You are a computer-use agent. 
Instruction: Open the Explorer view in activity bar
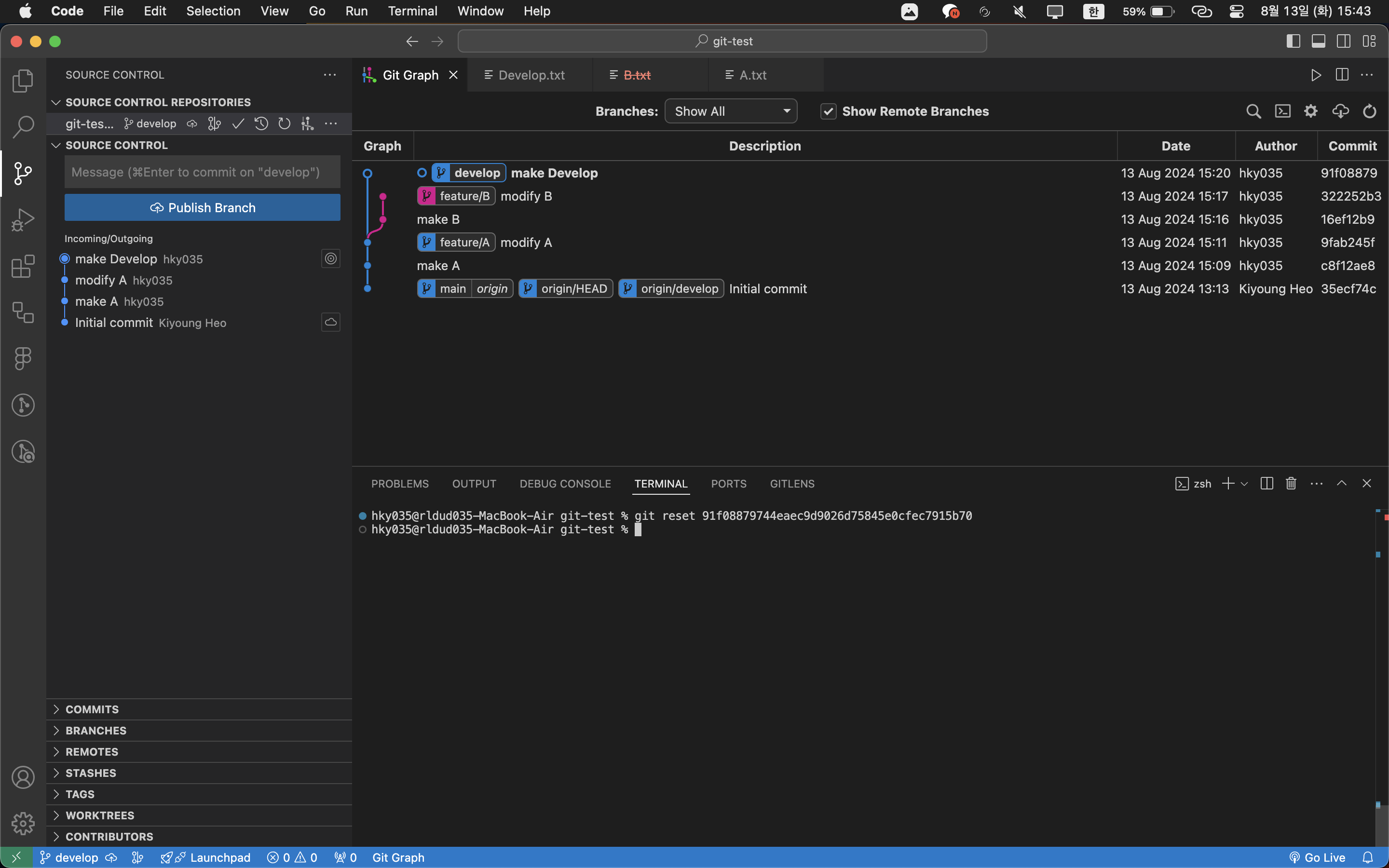coord(23,81)
